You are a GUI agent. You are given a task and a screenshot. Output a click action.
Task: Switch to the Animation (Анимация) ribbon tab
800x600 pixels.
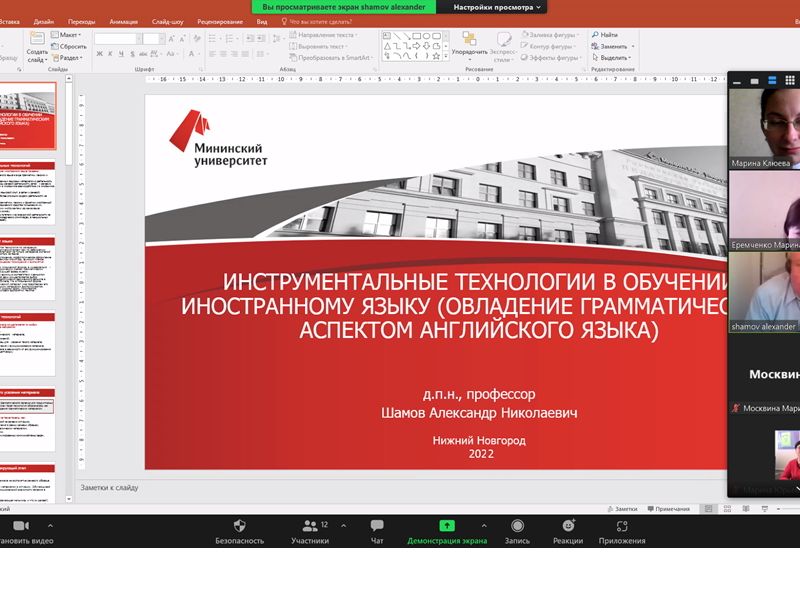pyautogui.click(x=124, y=20)
